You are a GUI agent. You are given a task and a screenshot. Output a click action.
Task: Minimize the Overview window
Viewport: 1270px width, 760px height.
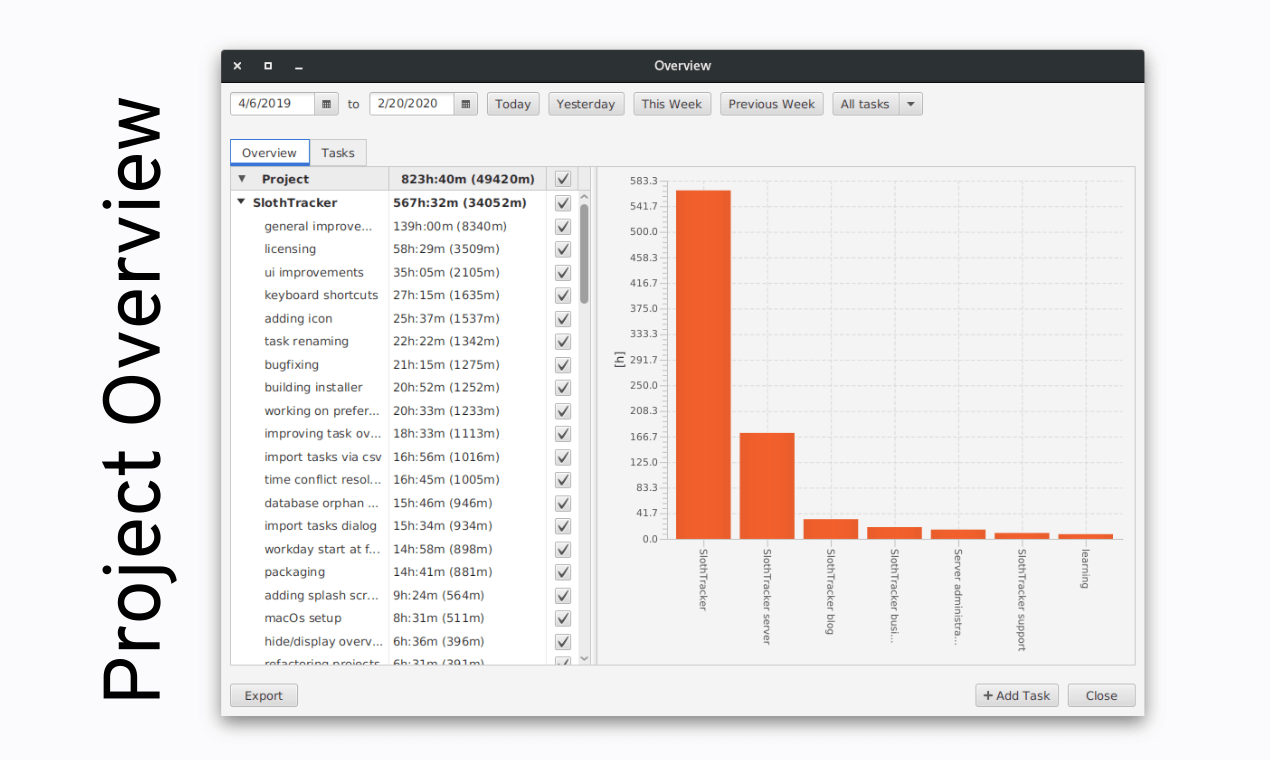point(298,66)
